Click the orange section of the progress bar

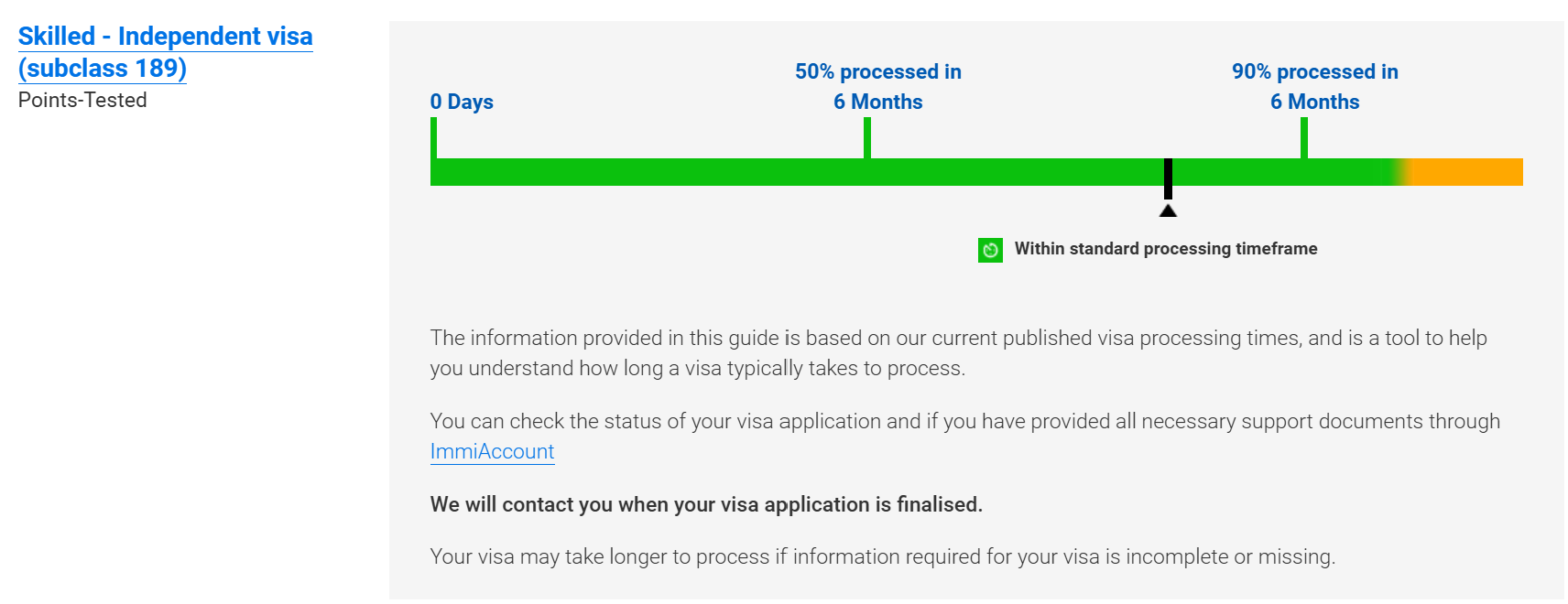1465,172
